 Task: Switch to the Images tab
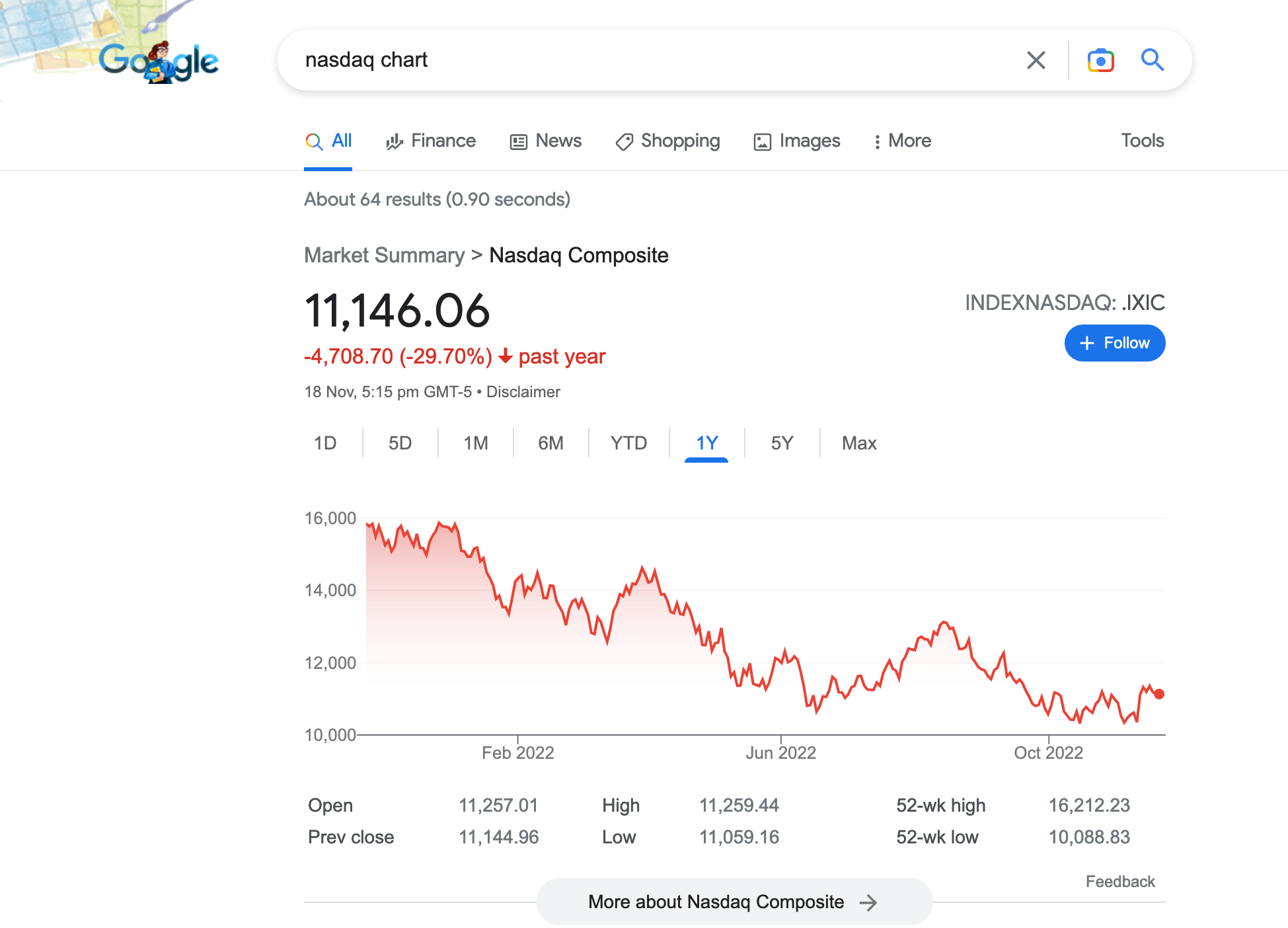click(797, 141)
